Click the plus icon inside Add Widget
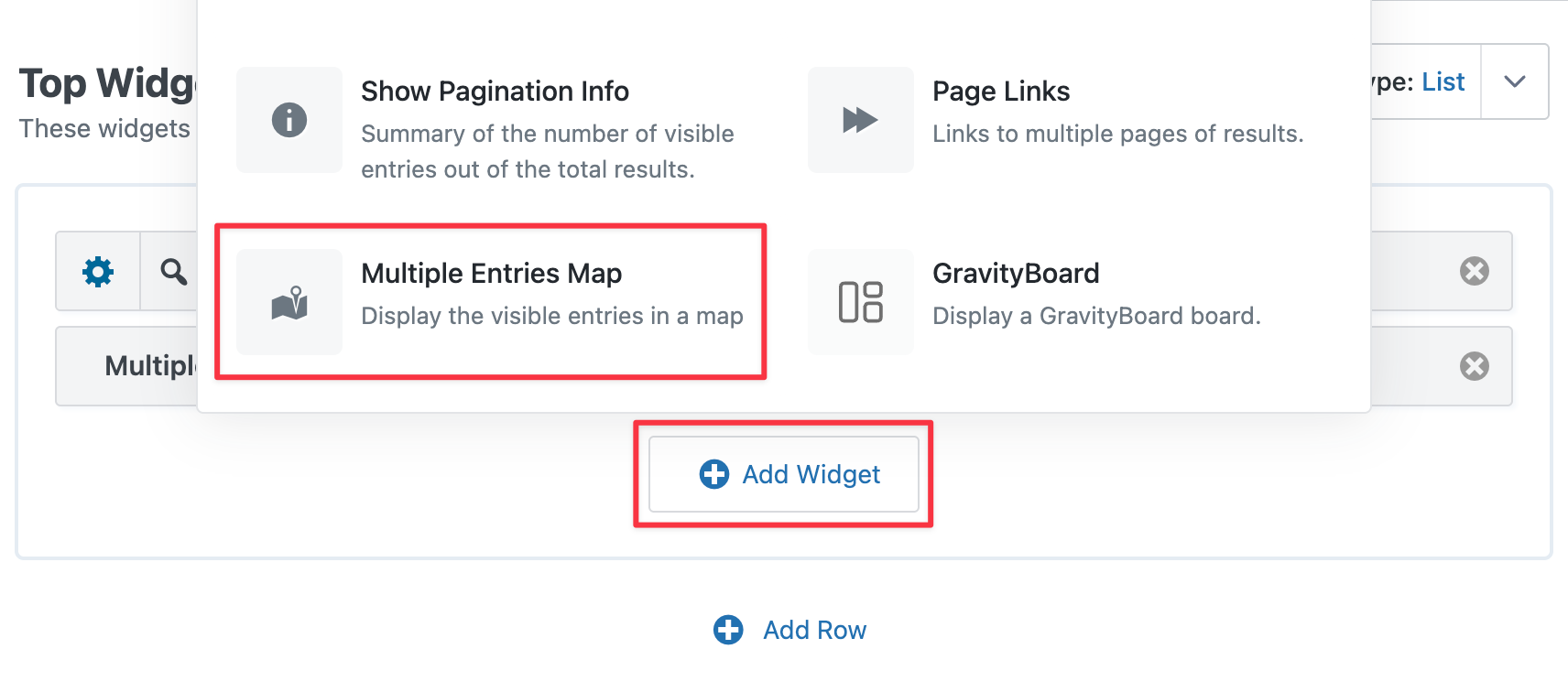 [713, 474]
